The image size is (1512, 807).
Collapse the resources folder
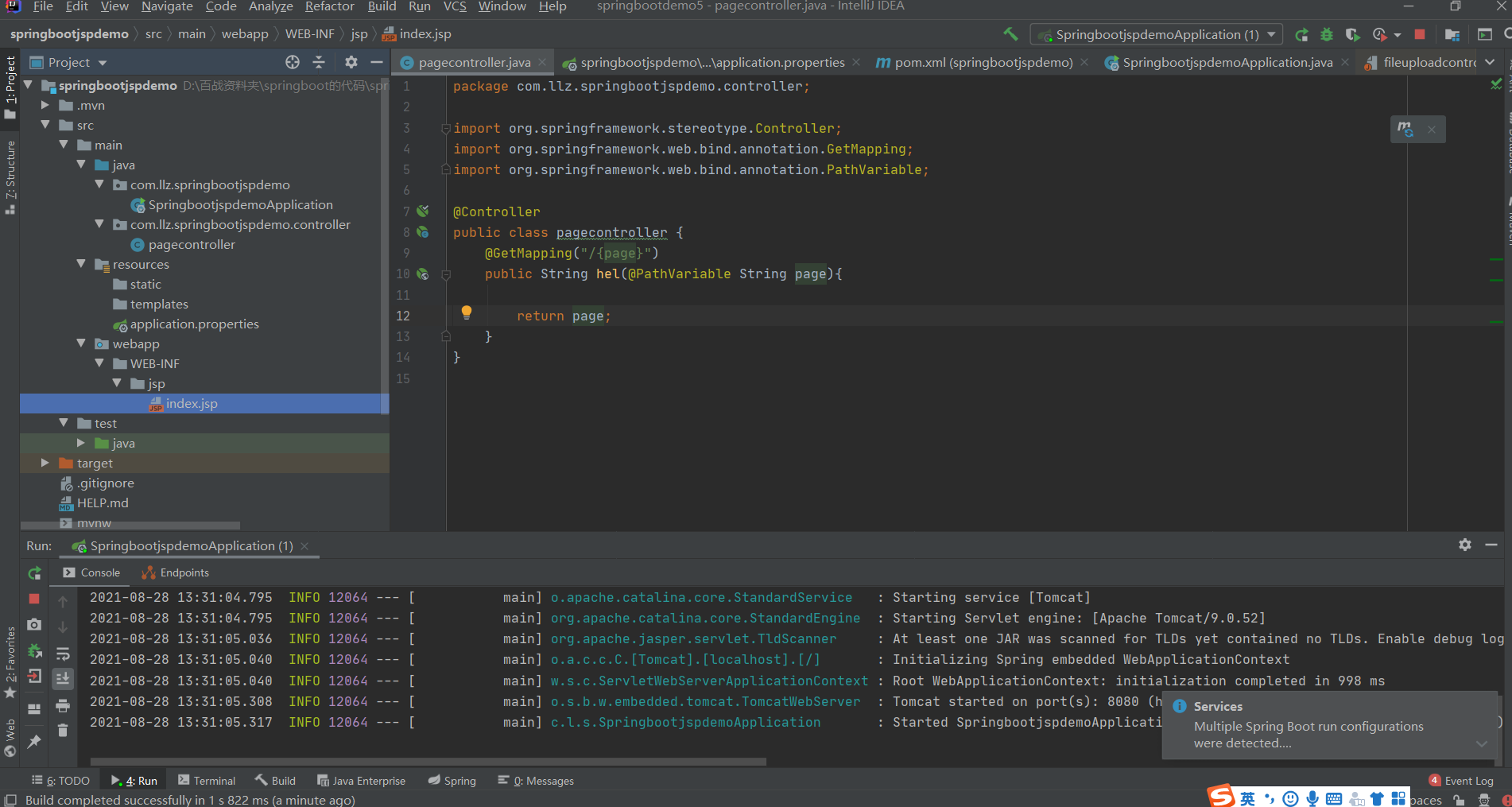pyautogui.click(x=81, y=264)
